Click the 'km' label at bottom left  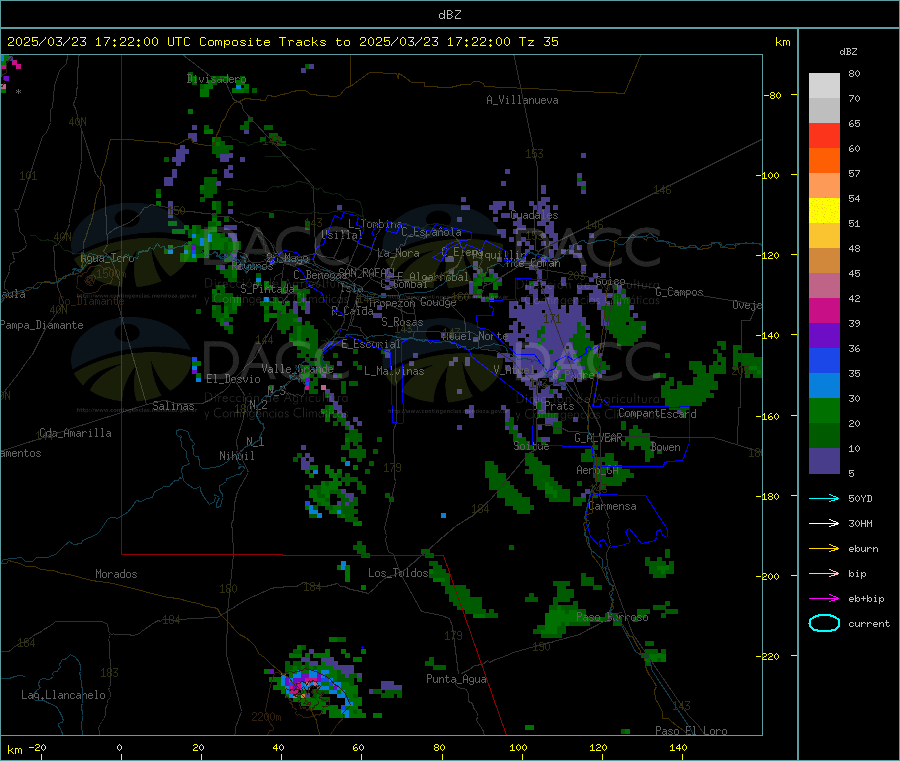(14, 750)
